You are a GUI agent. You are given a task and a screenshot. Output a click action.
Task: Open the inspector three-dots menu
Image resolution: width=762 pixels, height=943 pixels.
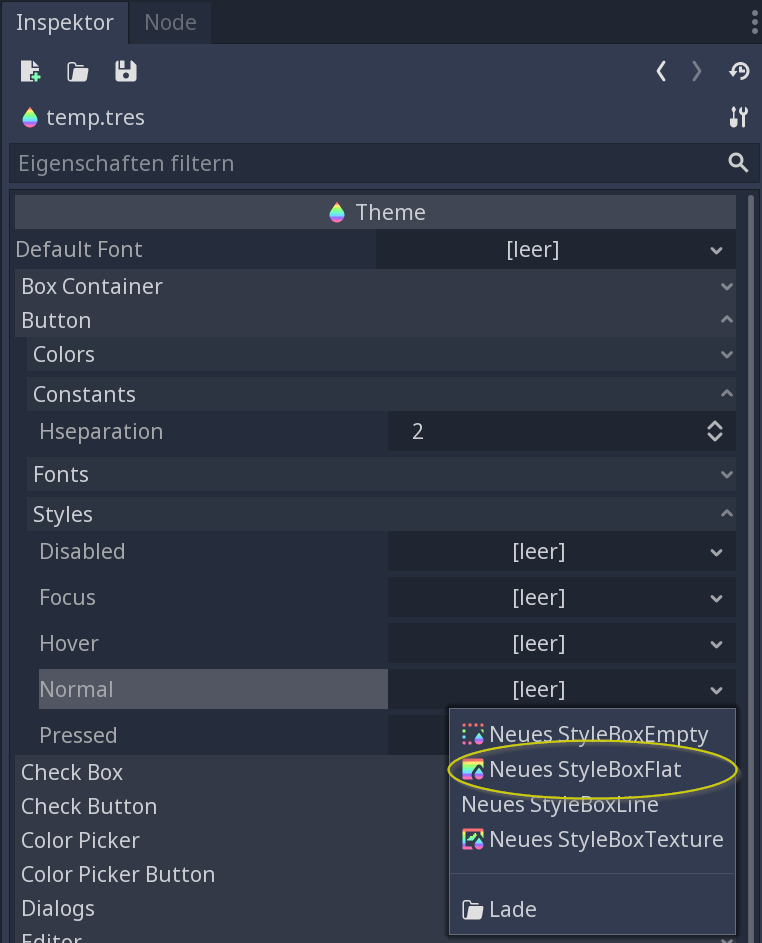click(x=755, y=22)
